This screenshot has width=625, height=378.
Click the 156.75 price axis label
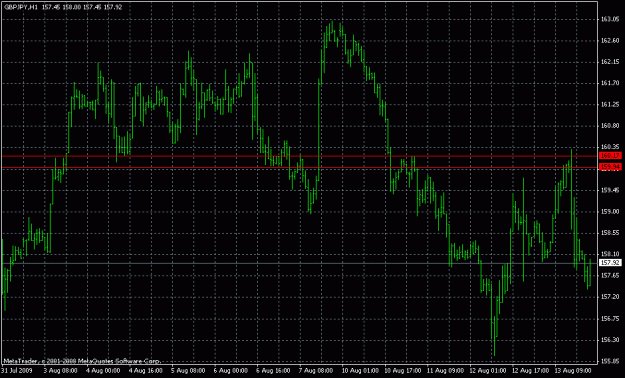click(x=610, y=319)
